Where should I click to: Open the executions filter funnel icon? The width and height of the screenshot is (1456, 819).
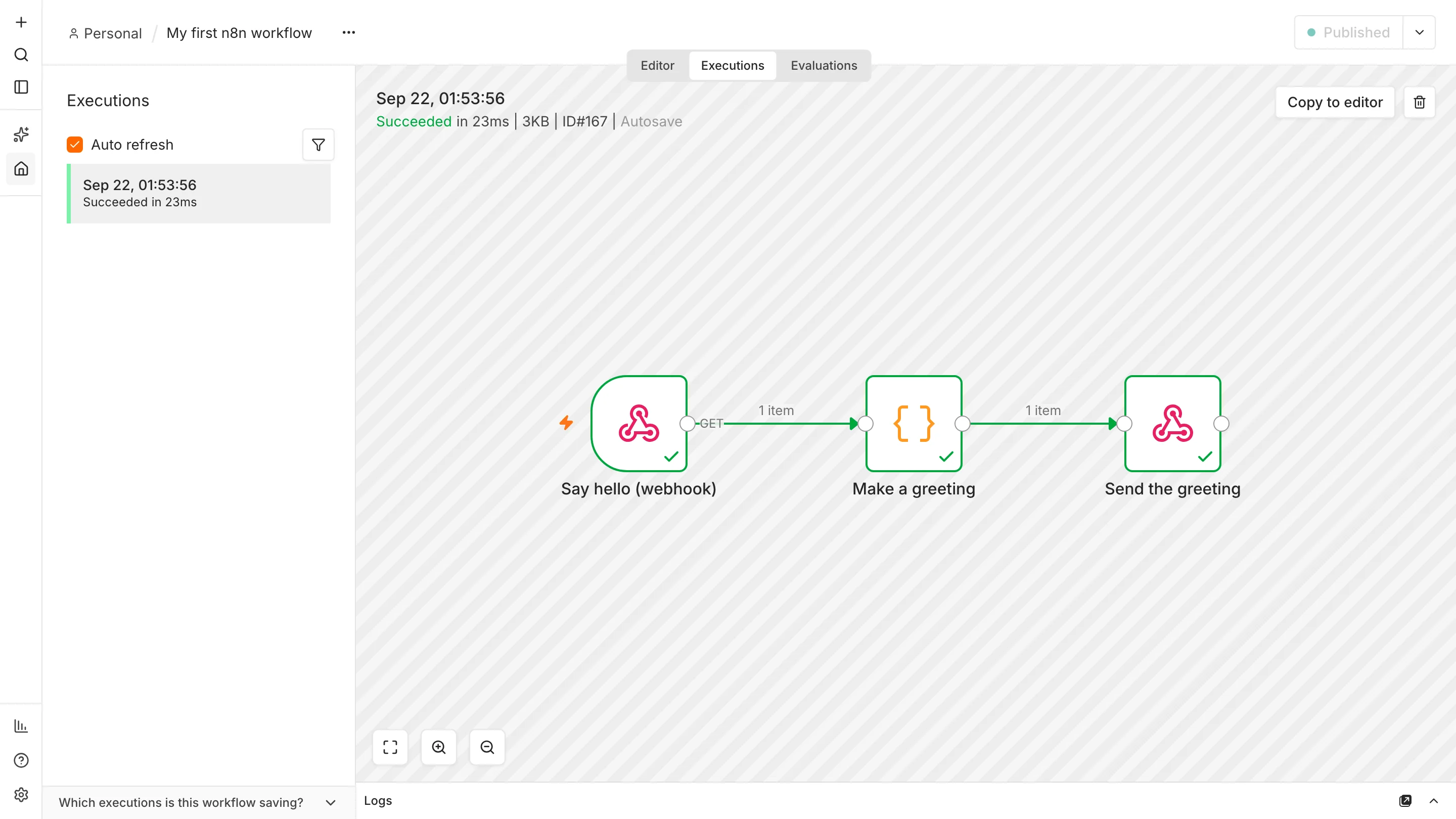(318, 145)
